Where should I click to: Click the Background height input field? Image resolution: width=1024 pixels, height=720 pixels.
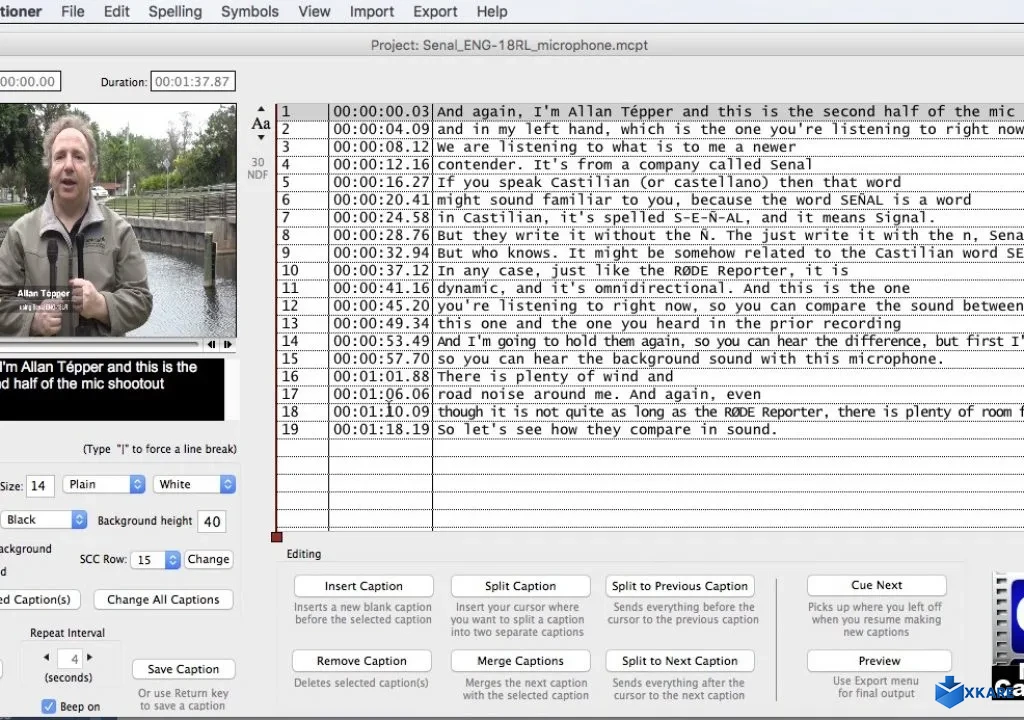point(211,521)
